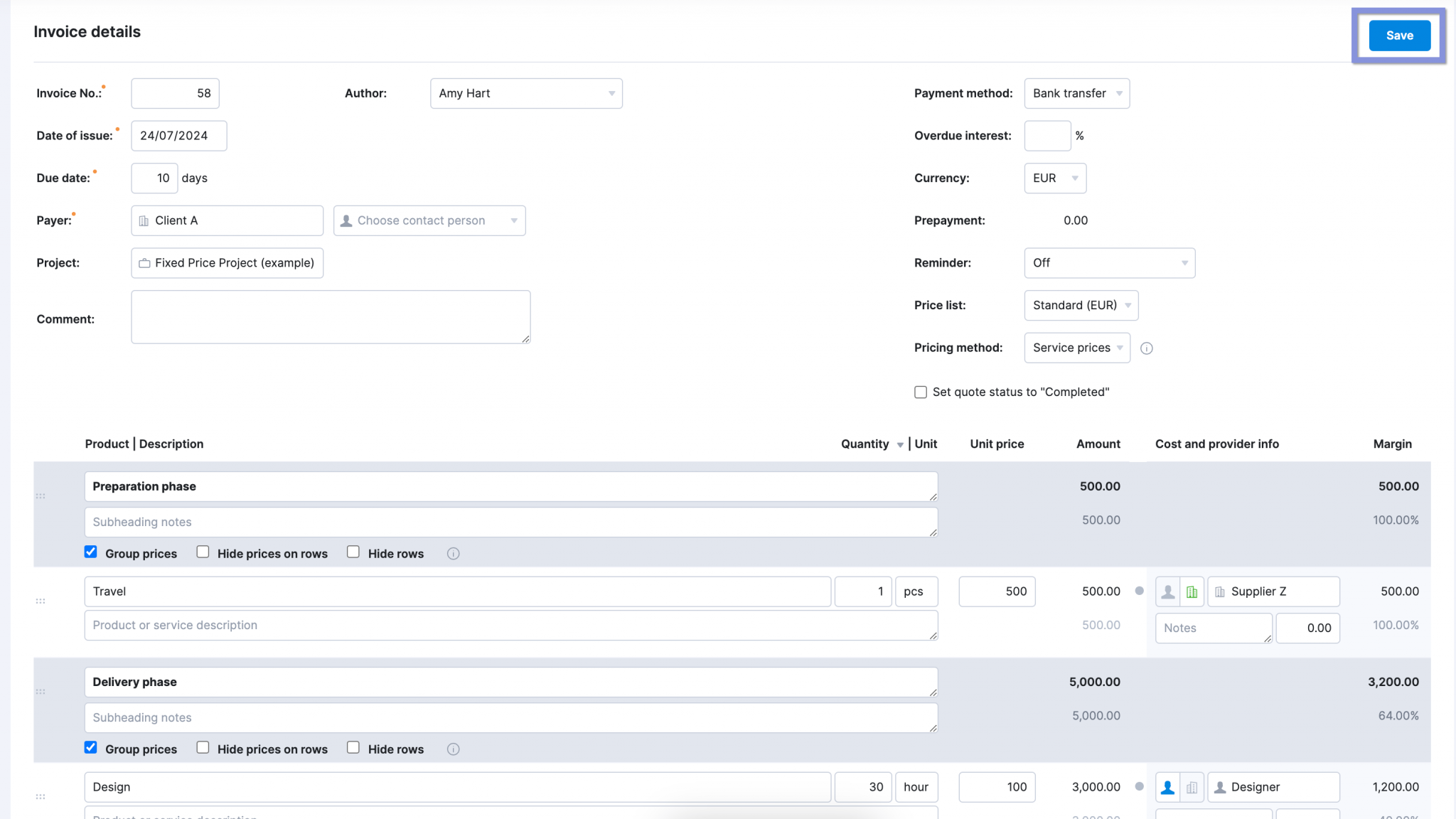This screenshot has height=819, width=1456.
Task: Click the Overdue interest percentage field
Action: pyautogui.click(x=1046, y=135)
